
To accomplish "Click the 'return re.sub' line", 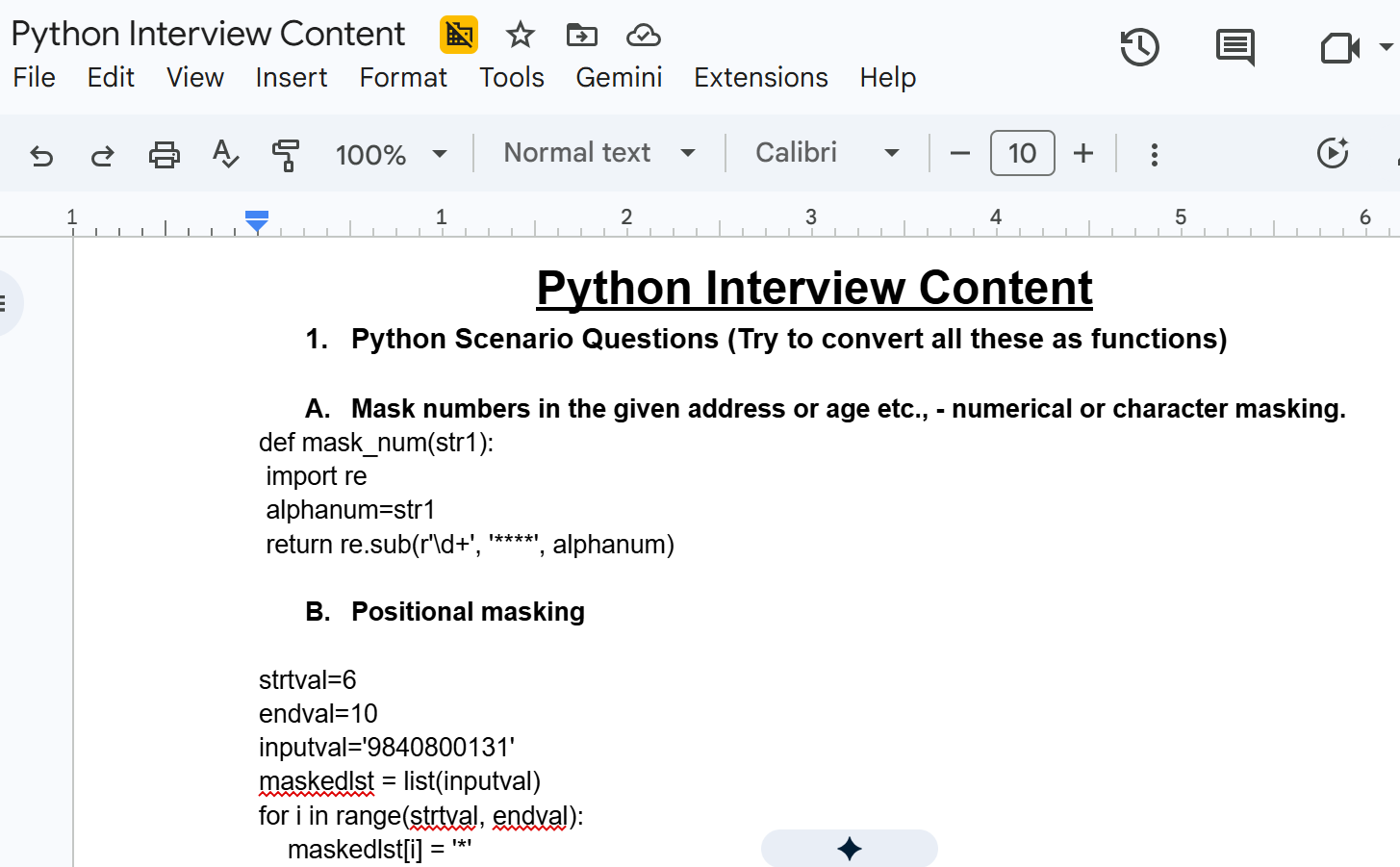I will pos(470,545).
